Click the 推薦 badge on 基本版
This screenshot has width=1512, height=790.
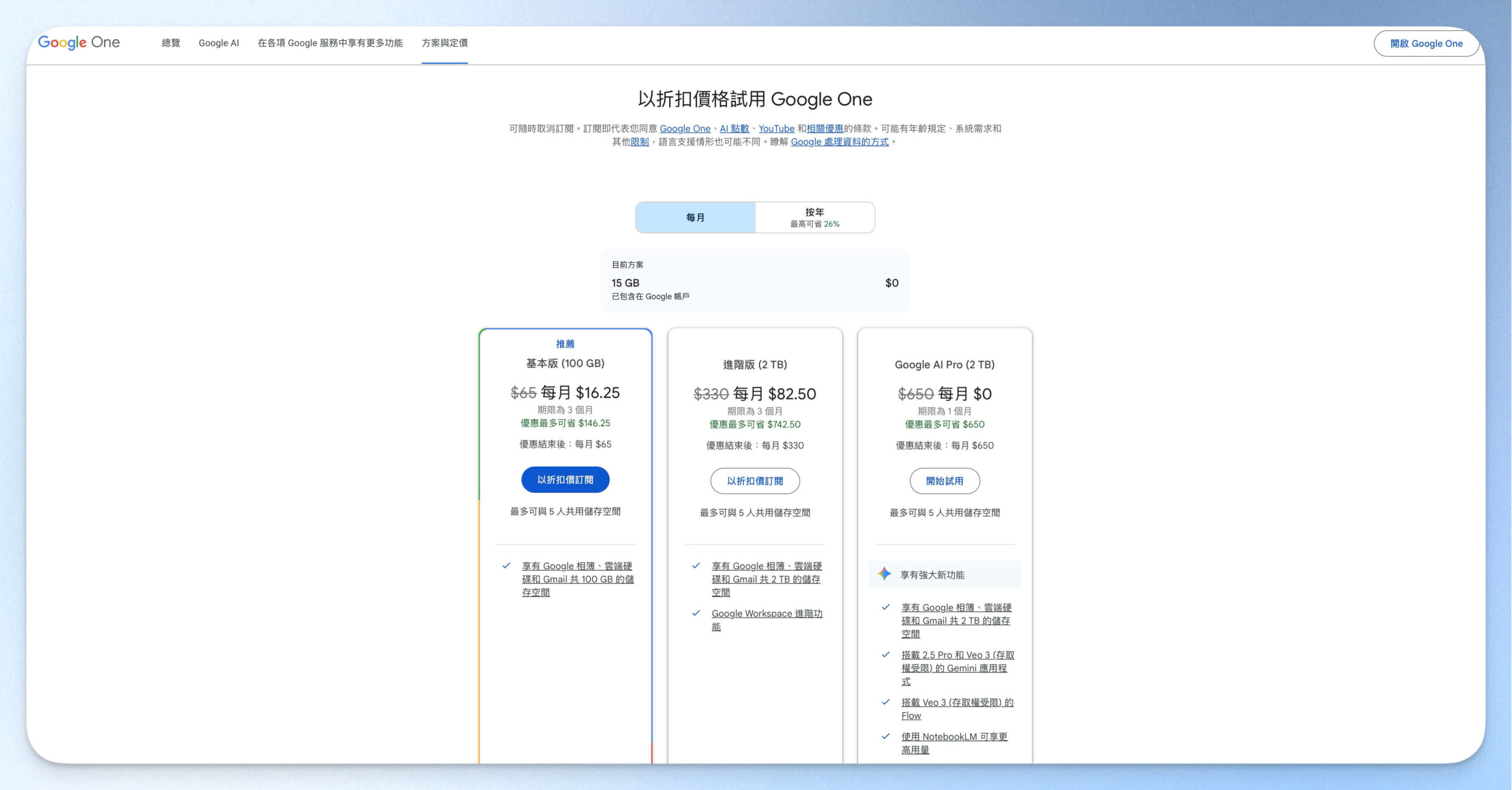pyautogui.click(x=565, y=344)
